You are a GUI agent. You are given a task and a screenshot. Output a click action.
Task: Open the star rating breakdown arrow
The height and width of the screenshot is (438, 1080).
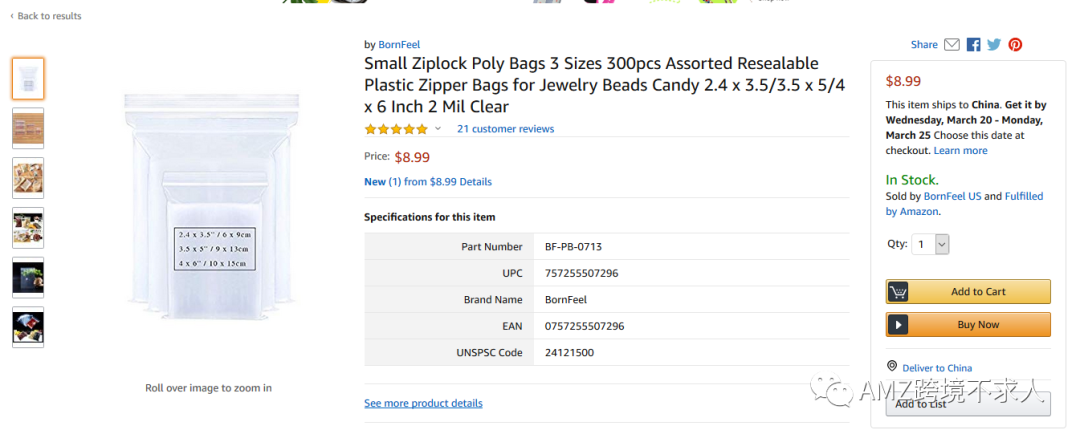pyautogui.click(x=437, y=129)
